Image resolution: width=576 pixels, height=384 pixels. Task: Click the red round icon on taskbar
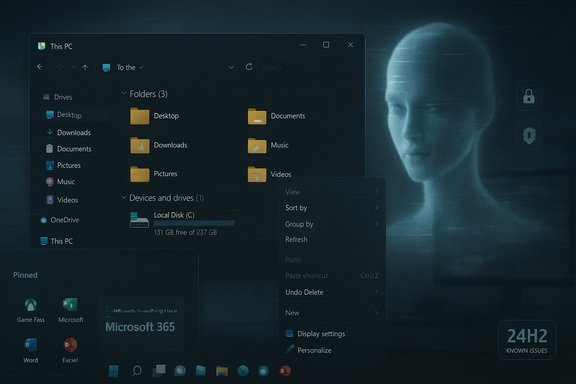click(x=285, y=371)
